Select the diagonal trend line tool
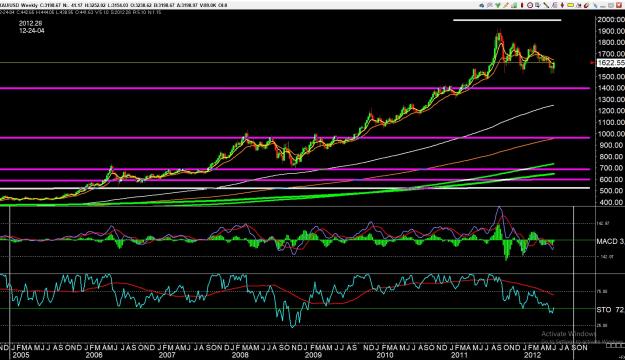625x360 pixels. coord(546,5)
